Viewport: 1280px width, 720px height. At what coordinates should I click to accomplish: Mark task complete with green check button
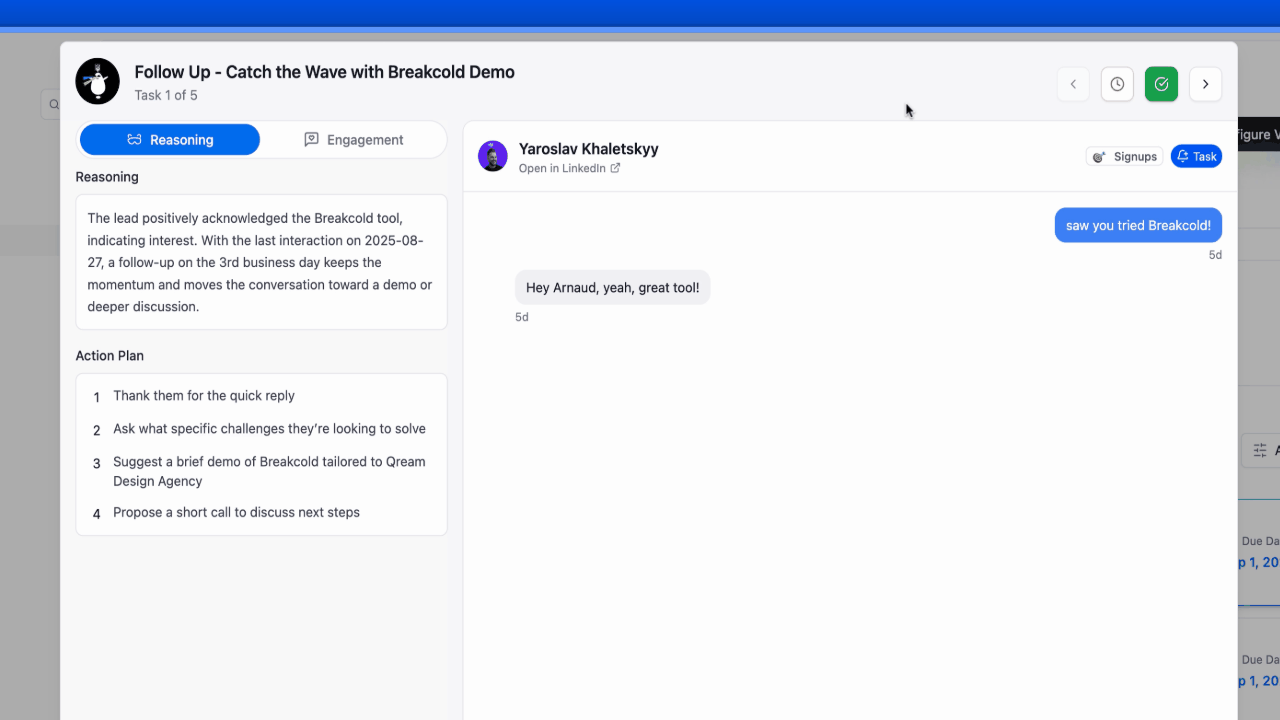click(x=1161, y=84)
